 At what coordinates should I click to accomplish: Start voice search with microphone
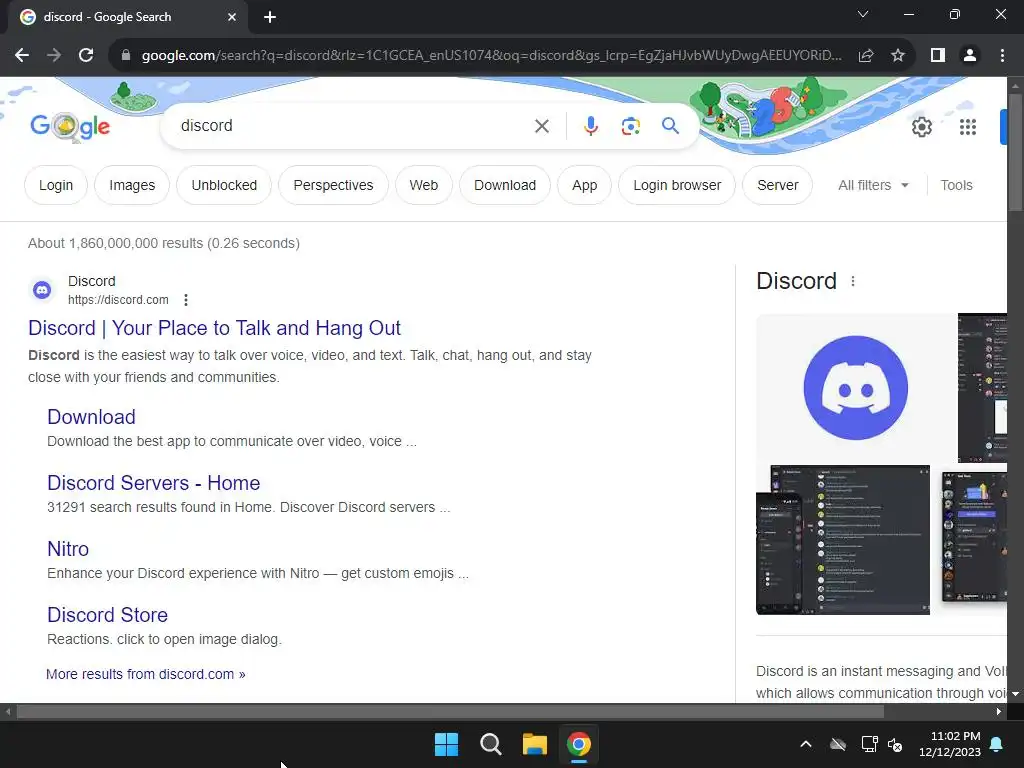point(590,126)
